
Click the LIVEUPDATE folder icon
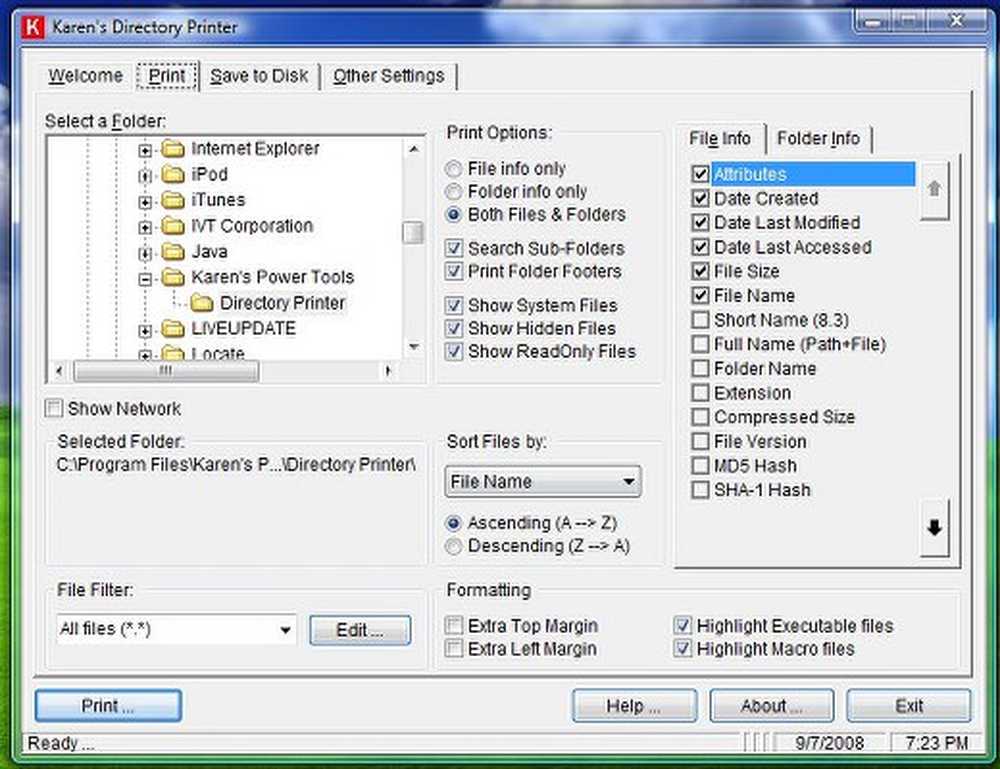174,329
